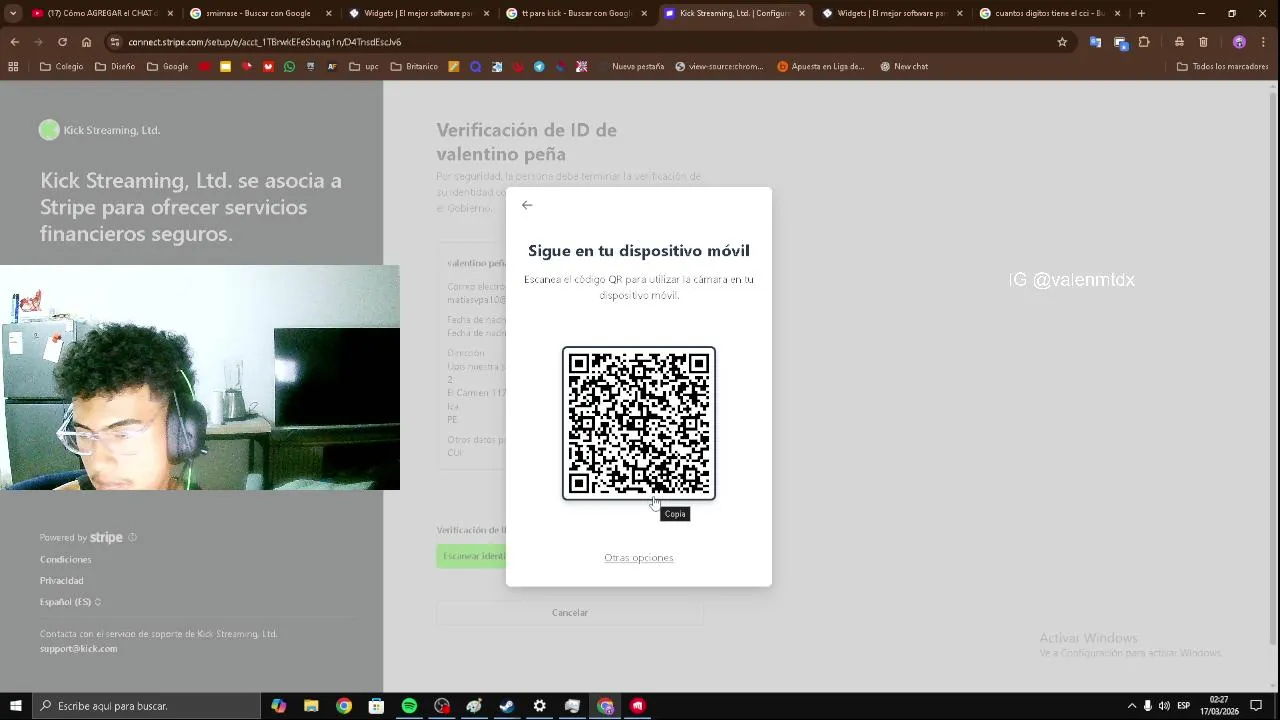Screen dimensions: 1280x720
Task: Click the taskbar search box
Action: [x=146, y=706]
